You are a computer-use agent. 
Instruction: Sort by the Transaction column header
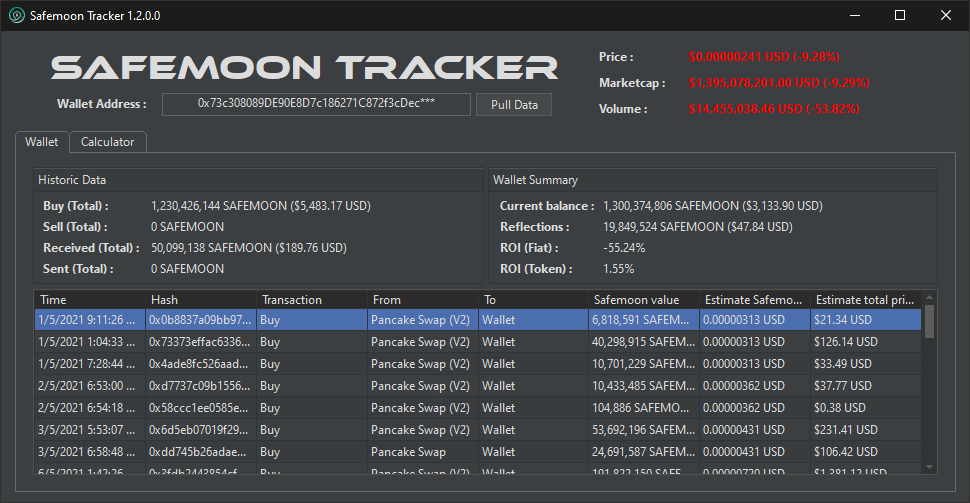tap(312, 299)
